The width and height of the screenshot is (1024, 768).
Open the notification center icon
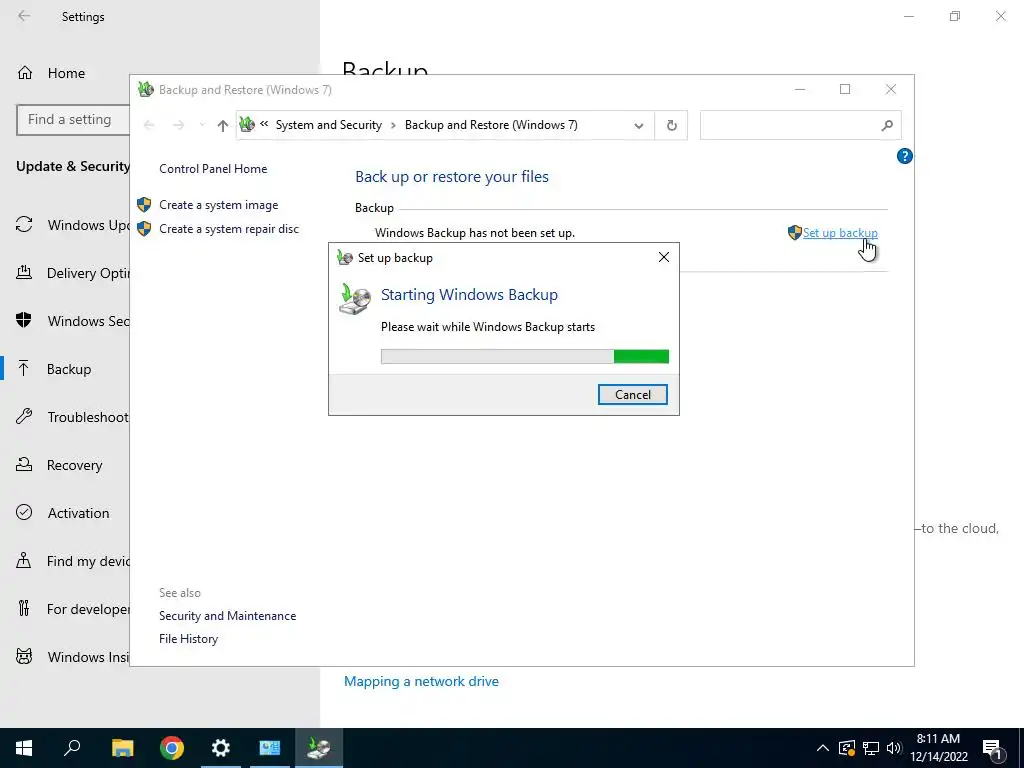tap(992, 748)
